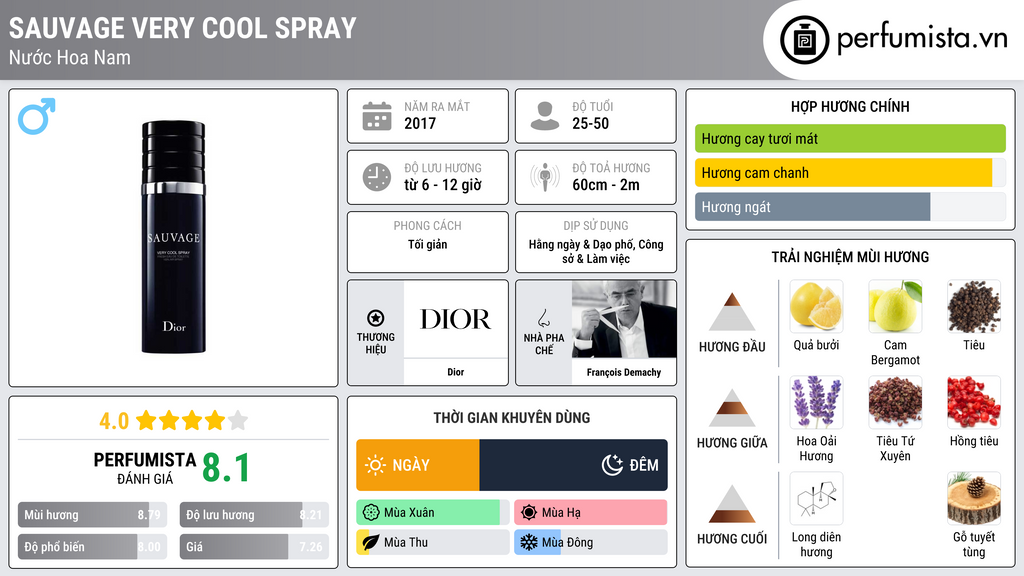Click the nose icon above Nhà pha chế
Screen dimensions: 1024x576
(x=543, y=318)
